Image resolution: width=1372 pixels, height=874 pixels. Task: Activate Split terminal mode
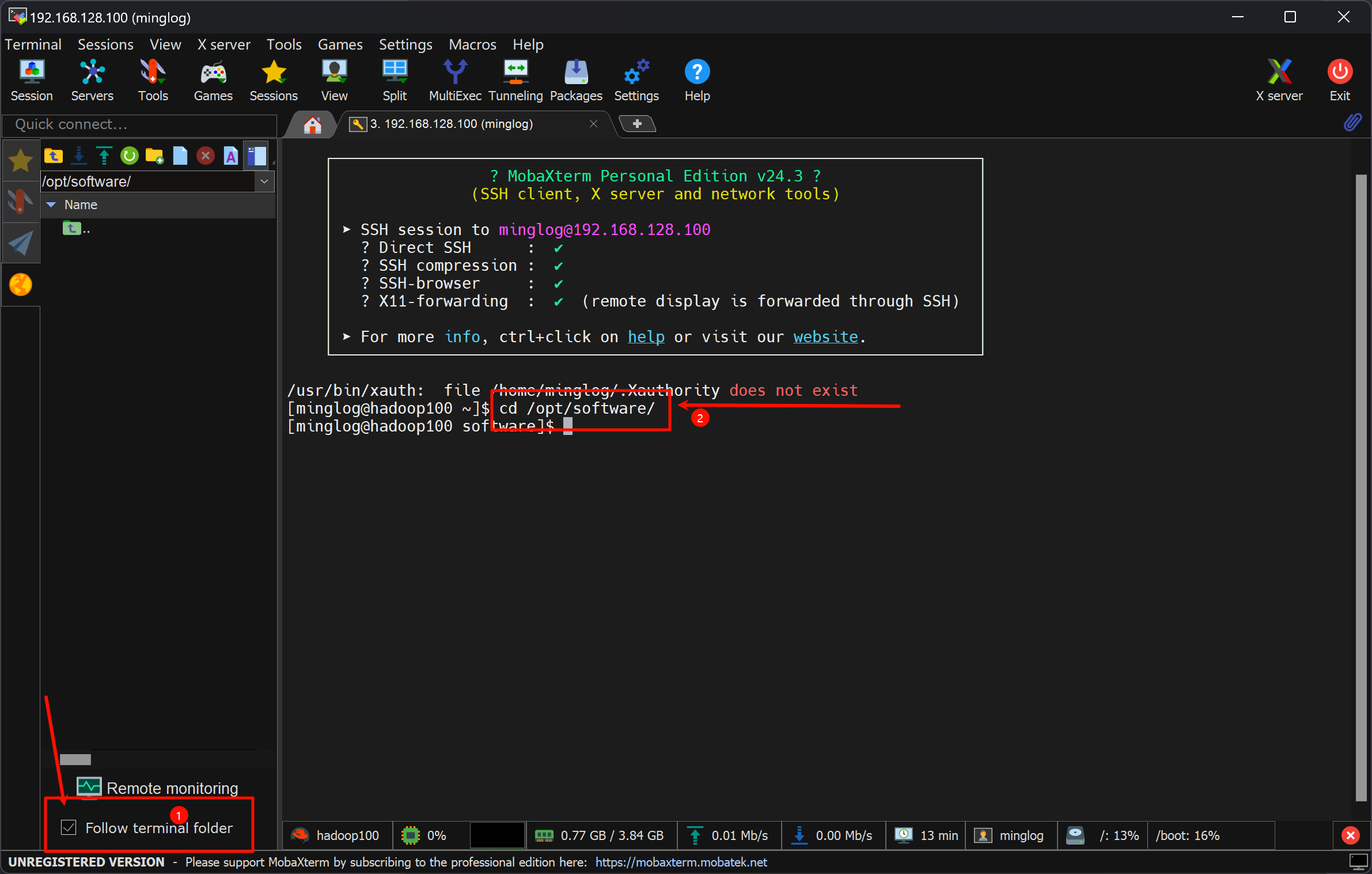[x=395, y=81]
